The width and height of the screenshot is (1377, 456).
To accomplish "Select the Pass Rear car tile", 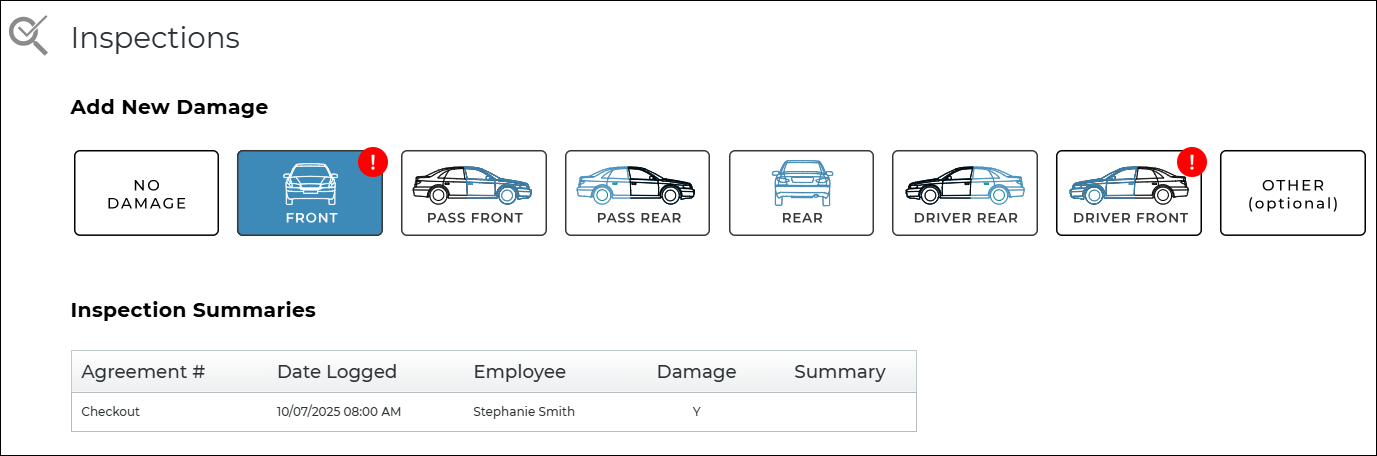I will point(637,193).
